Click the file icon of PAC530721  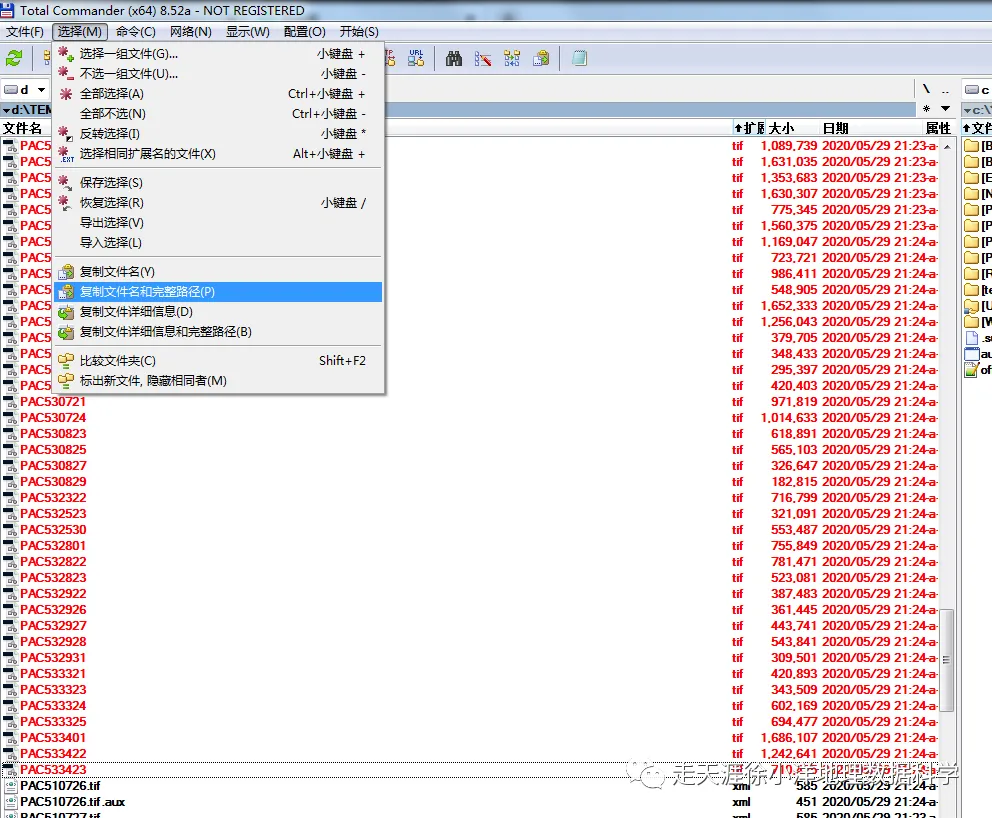(x=9, y=402)
